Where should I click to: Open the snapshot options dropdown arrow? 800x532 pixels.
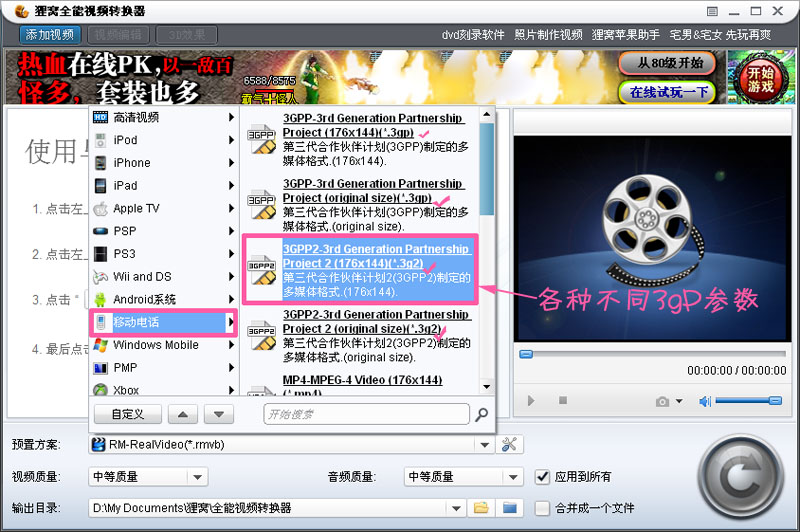click(x=679, y=401)
